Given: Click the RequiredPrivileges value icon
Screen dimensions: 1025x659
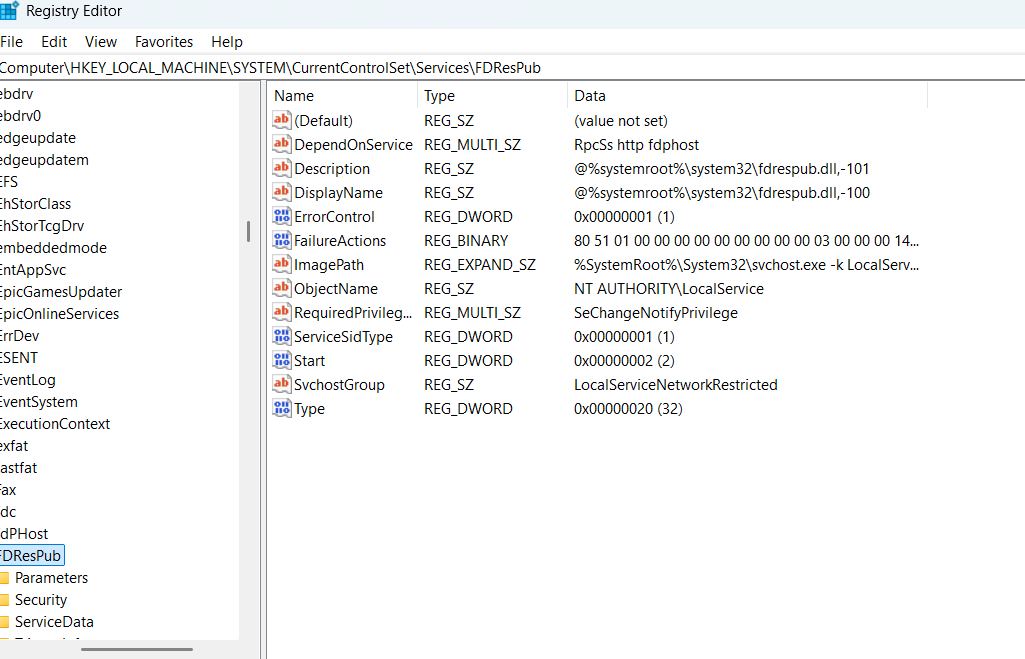Looking at the screenshot, I should pos(282,313).
